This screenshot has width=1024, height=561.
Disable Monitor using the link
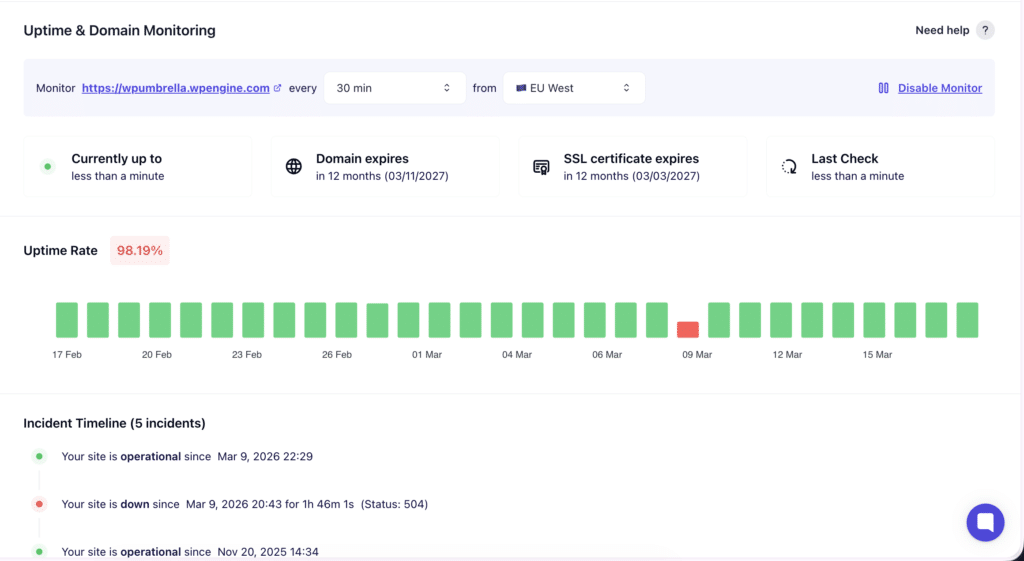coord(939,88)
